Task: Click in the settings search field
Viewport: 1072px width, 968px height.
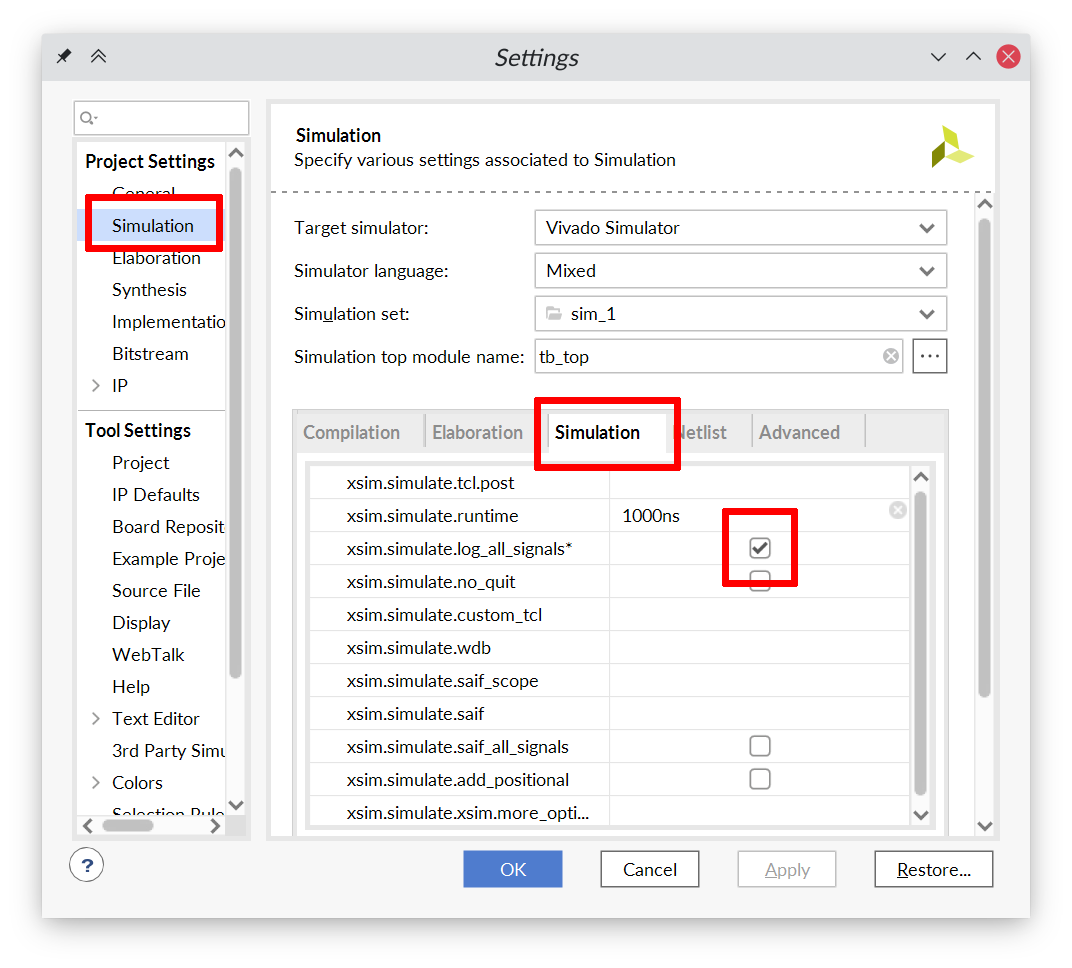Action: coord(161,118)
